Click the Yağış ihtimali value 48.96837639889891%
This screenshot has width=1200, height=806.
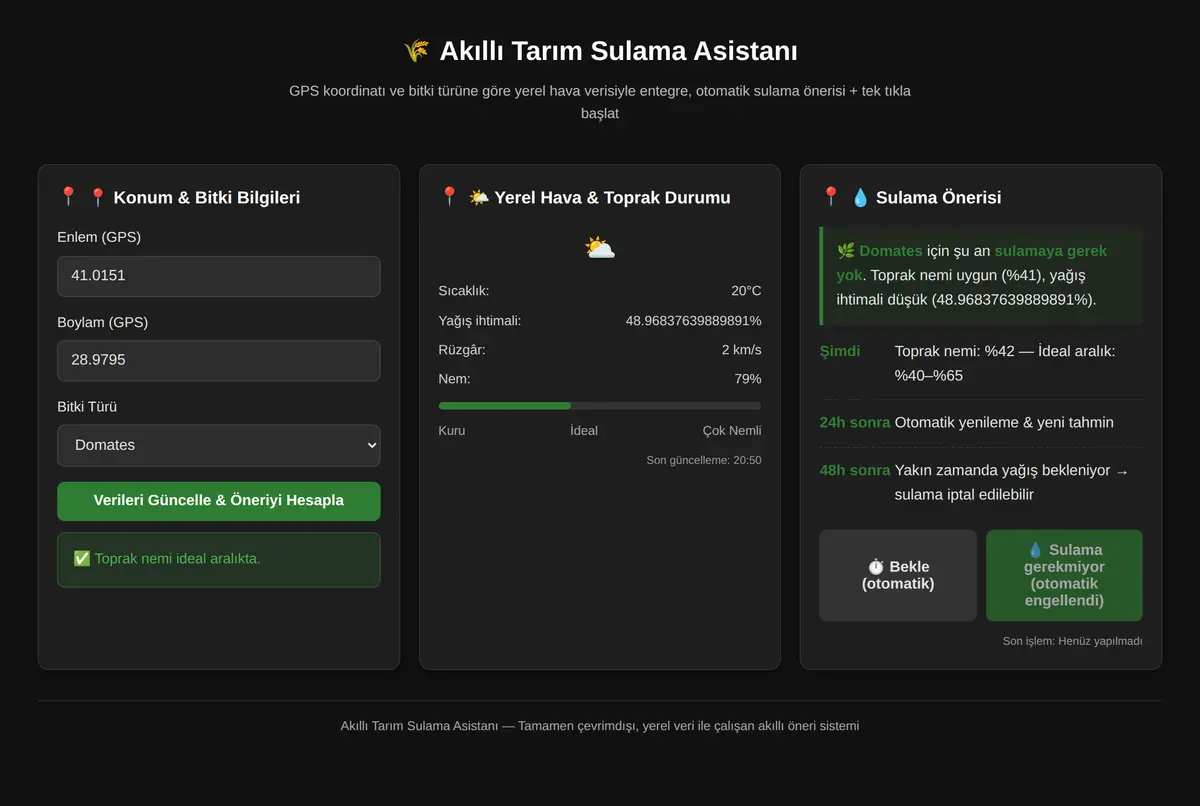pos(694,321)
